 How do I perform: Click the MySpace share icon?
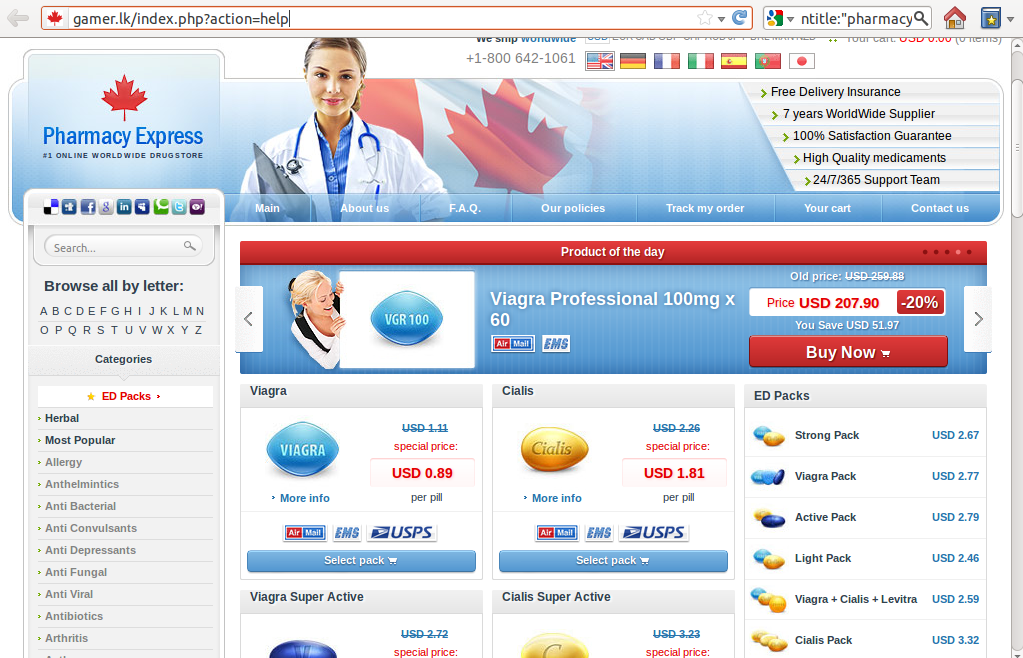pos(142,207)
